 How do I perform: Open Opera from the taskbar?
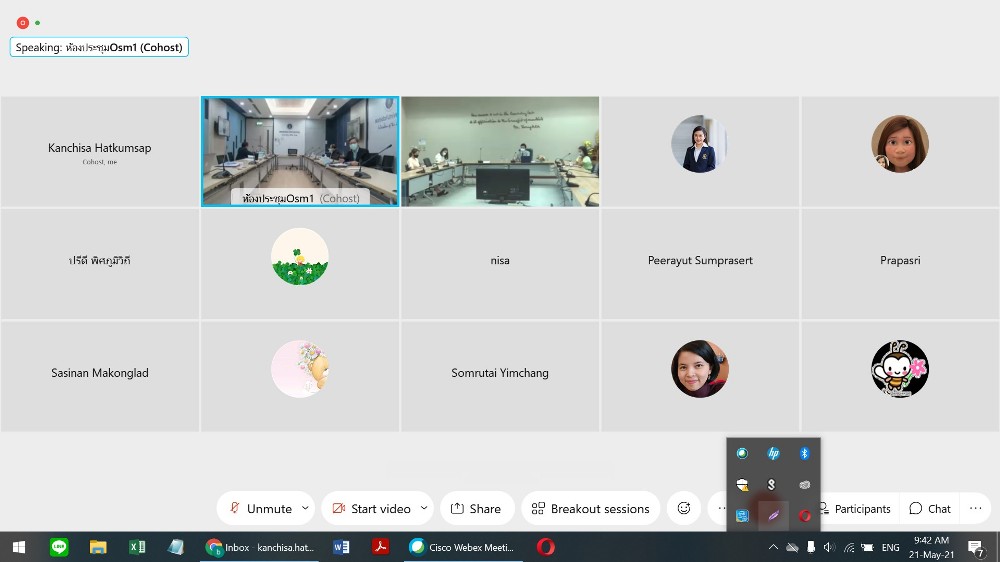point(545,547)
